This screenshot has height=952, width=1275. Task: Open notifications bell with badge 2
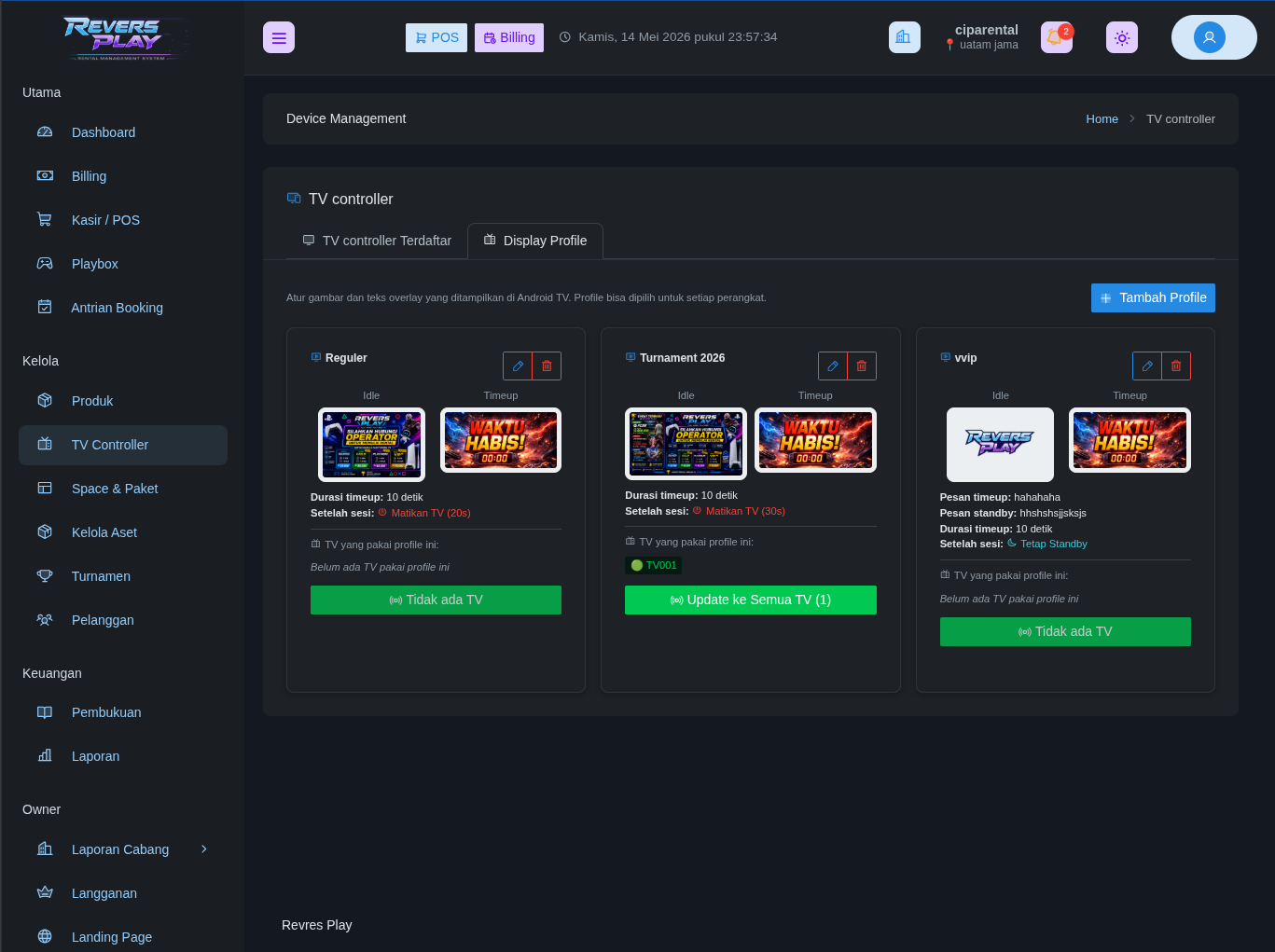pyautogui.click(x=1057, y=37)
